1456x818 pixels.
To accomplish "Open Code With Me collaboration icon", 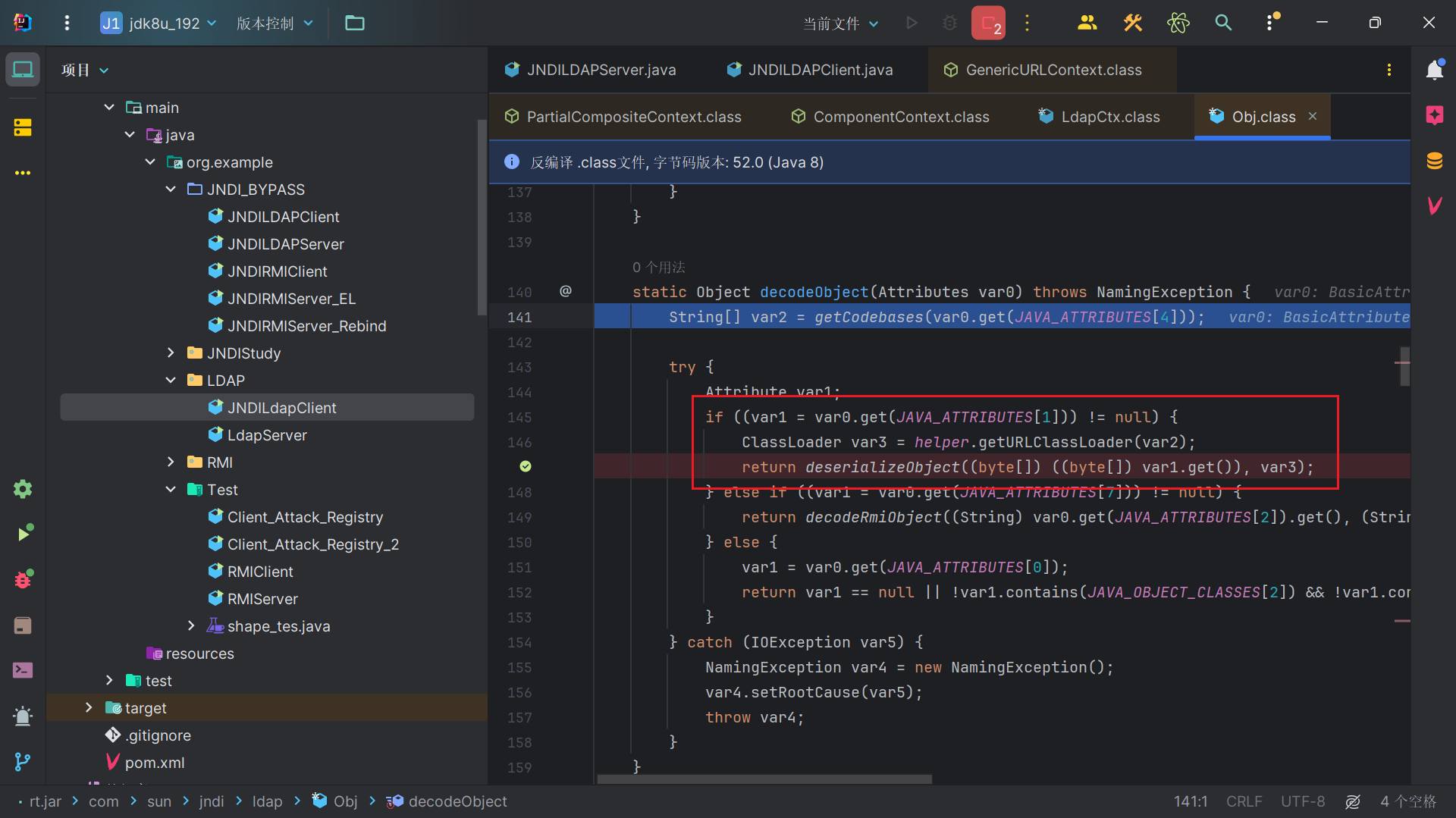I will point(1087,23).
